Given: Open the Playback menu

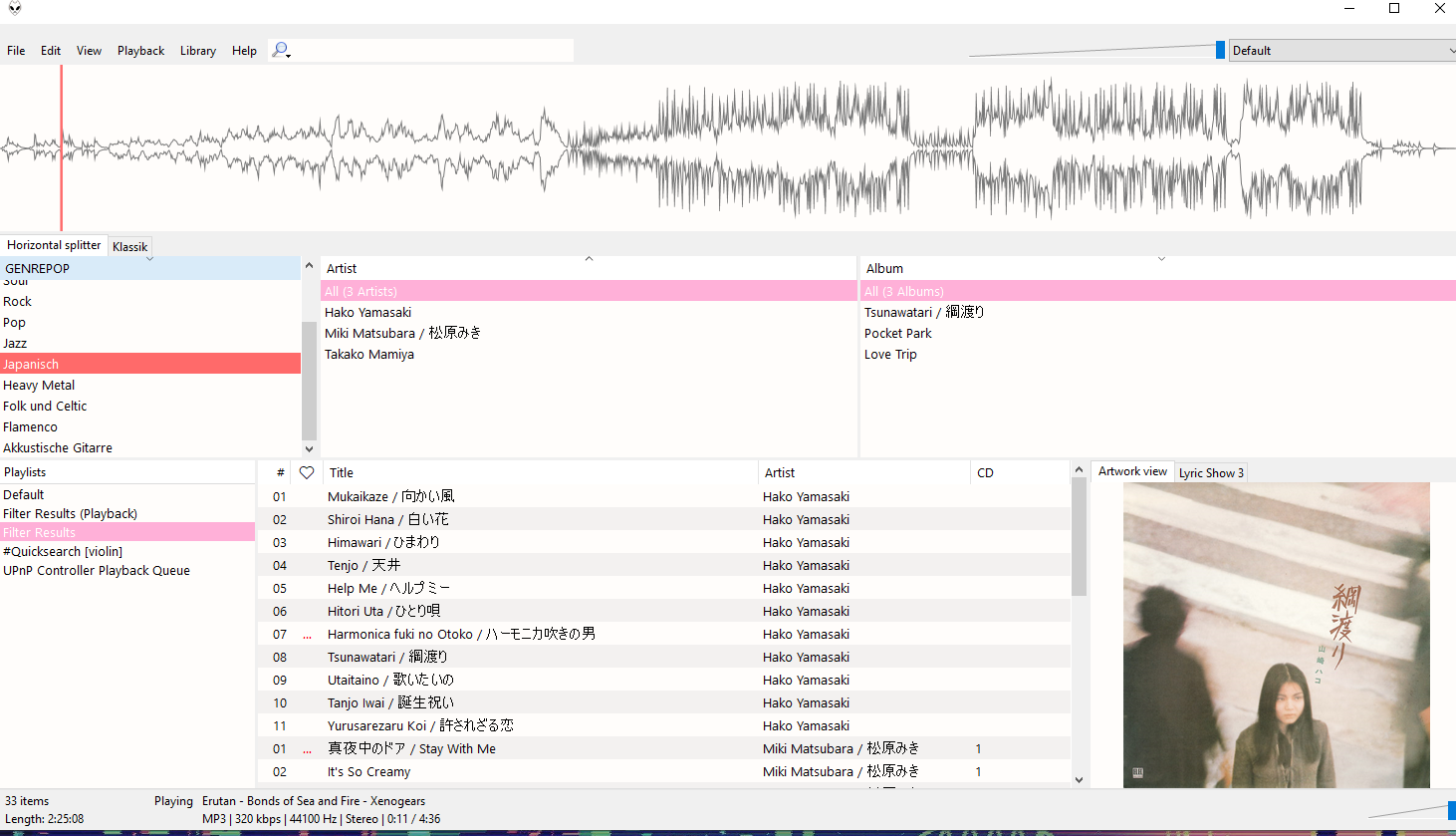Looking at the screenshot, I should pyautogui.click(x=141, y=50).
